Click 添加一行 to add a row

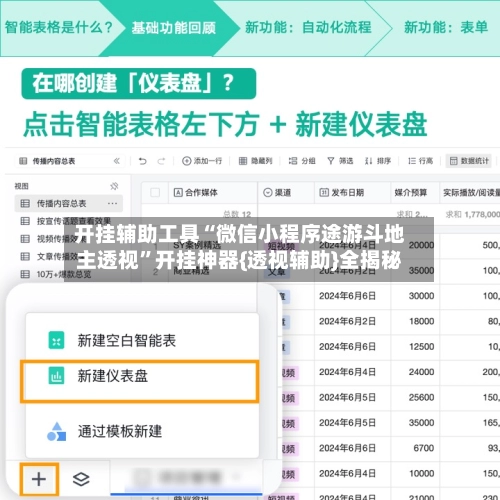[202, 161]
